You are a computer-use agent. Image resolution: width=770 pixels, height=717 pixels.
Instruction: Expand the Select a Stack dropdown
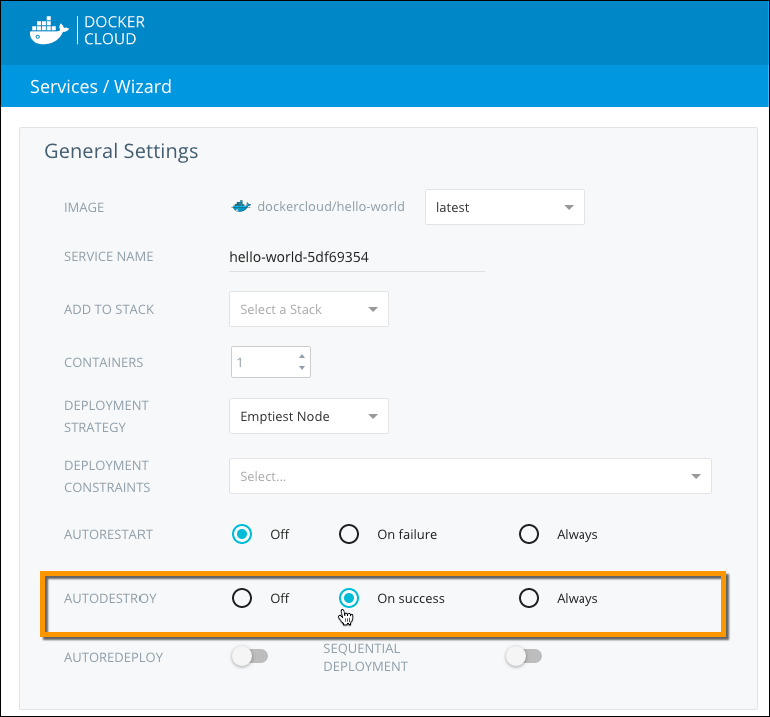coord(308,310)
